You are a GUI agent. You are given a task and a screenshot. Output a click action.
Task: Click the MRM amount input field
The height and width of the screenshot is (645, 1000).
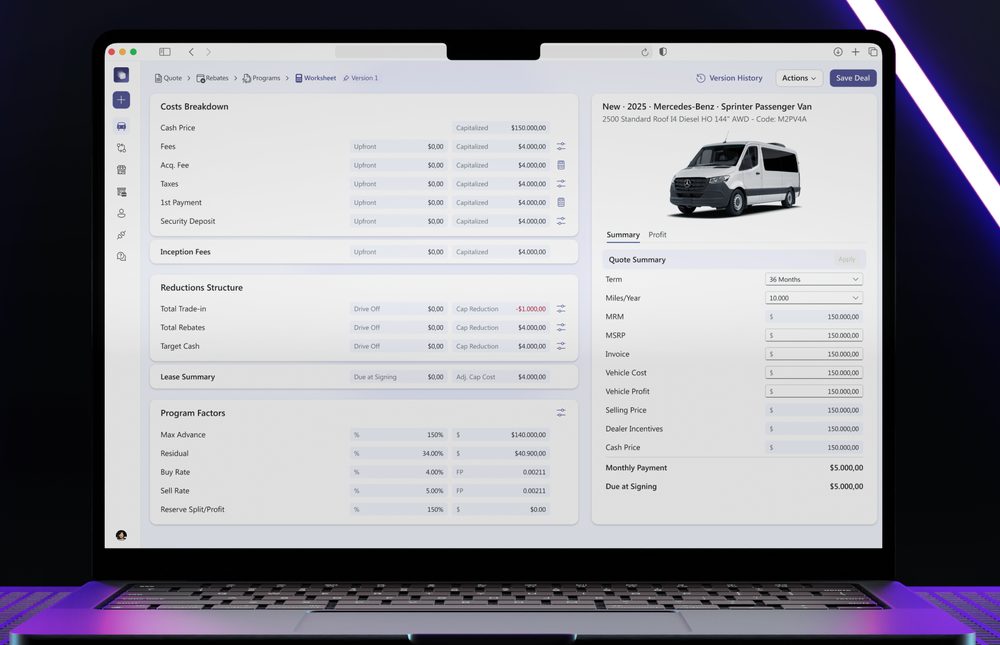814,316
